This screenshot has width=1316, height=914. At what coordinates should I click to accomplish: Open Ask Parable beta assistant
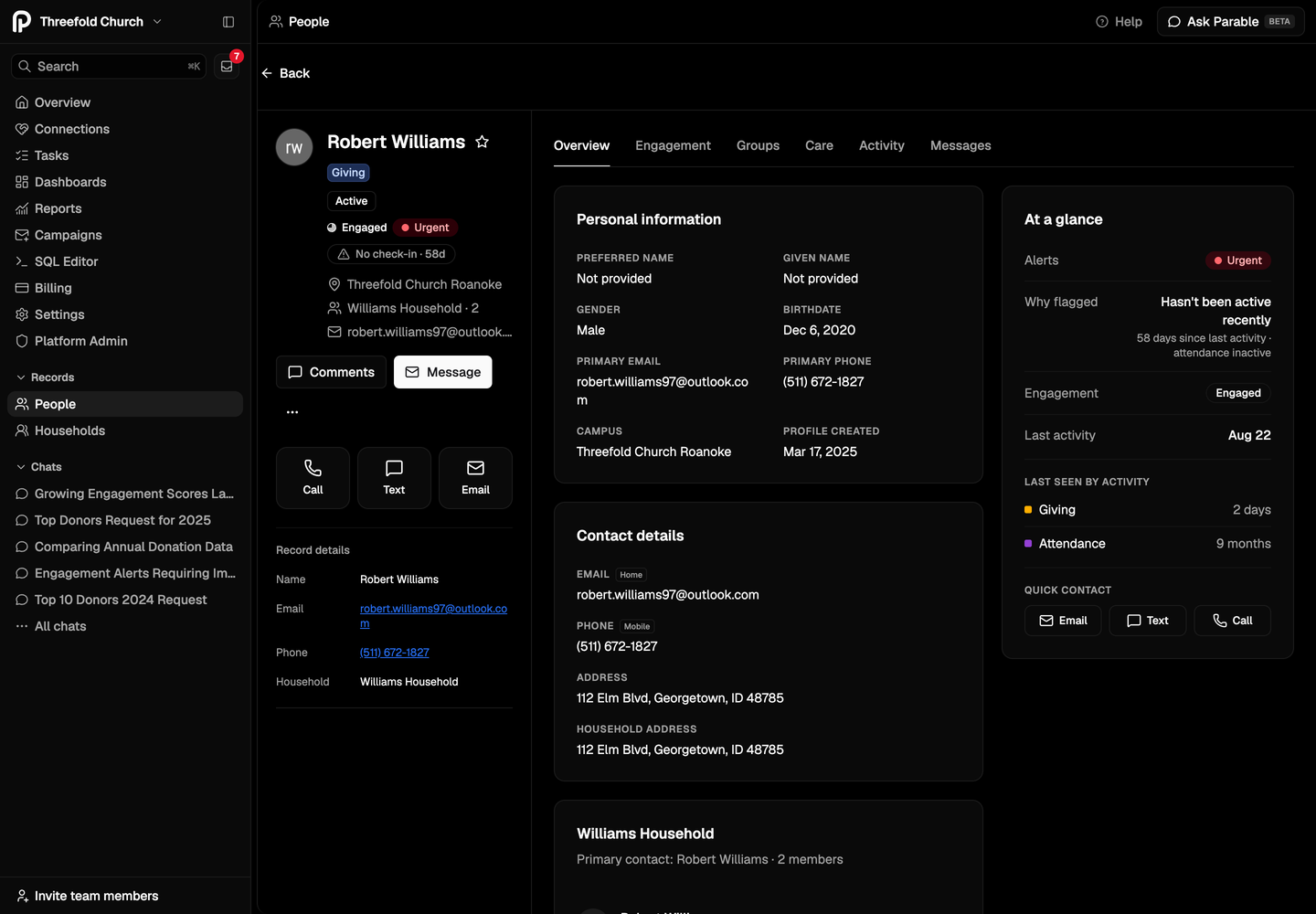(1230, 22)
